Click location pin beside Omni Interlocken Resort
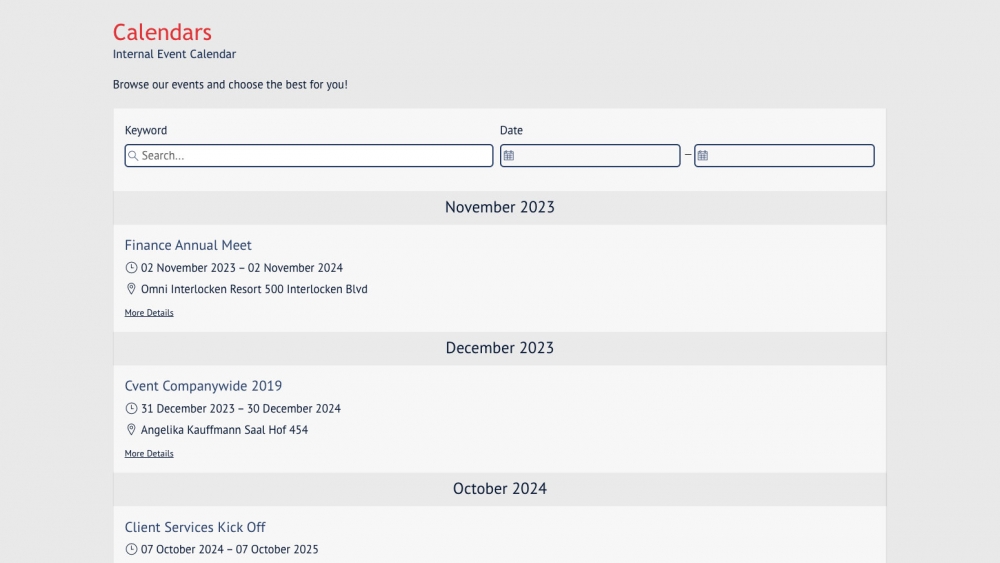 click(131, 289)
